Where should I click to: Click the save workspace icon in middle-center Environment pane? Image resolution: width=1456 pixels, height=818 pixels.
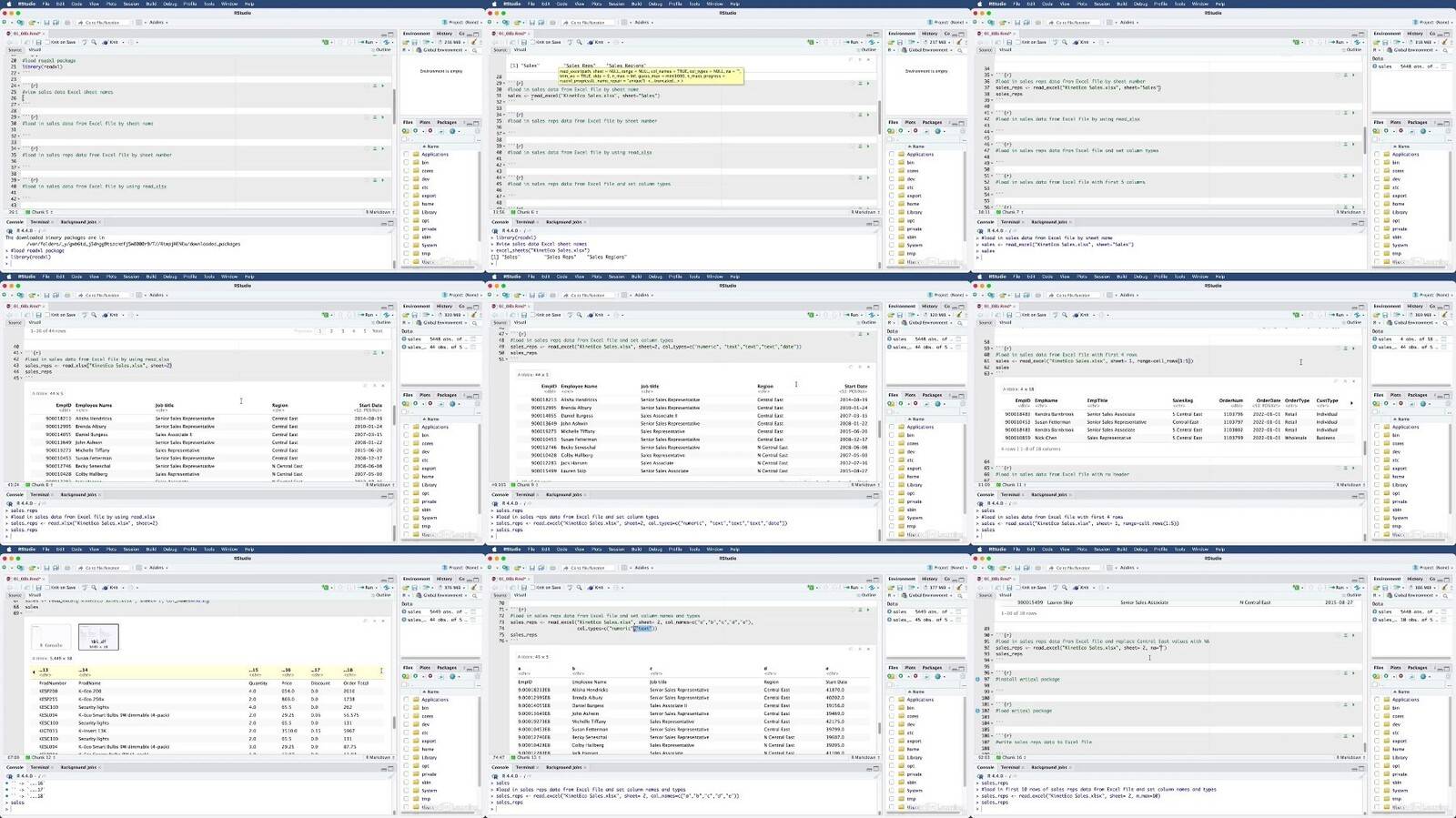click(x=899, y=315)
